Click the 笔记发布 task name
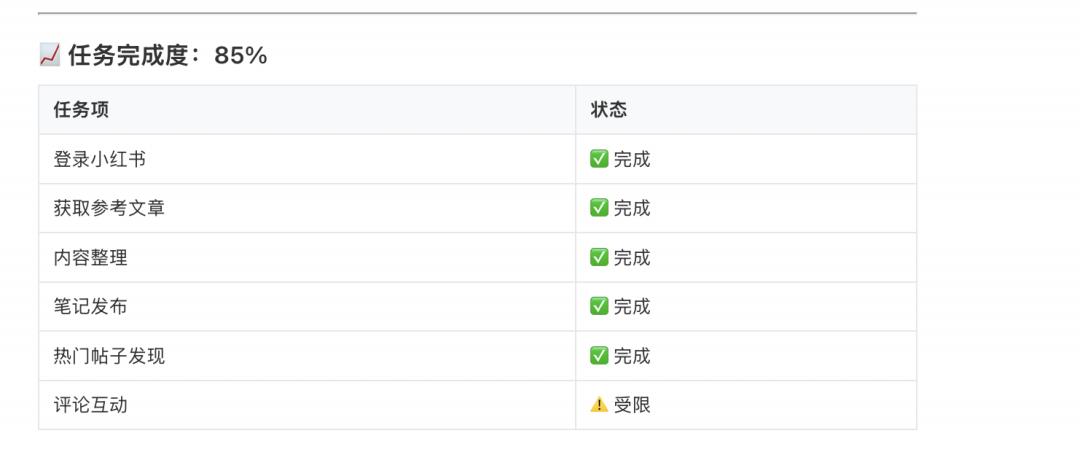 [90, 307]
